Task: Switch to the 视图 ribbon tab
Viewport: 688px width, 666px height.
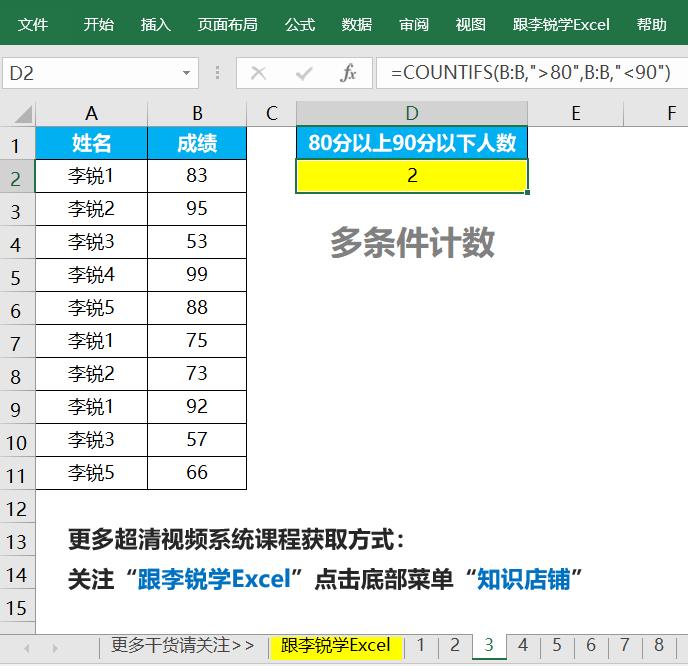Action: point(471,24)
